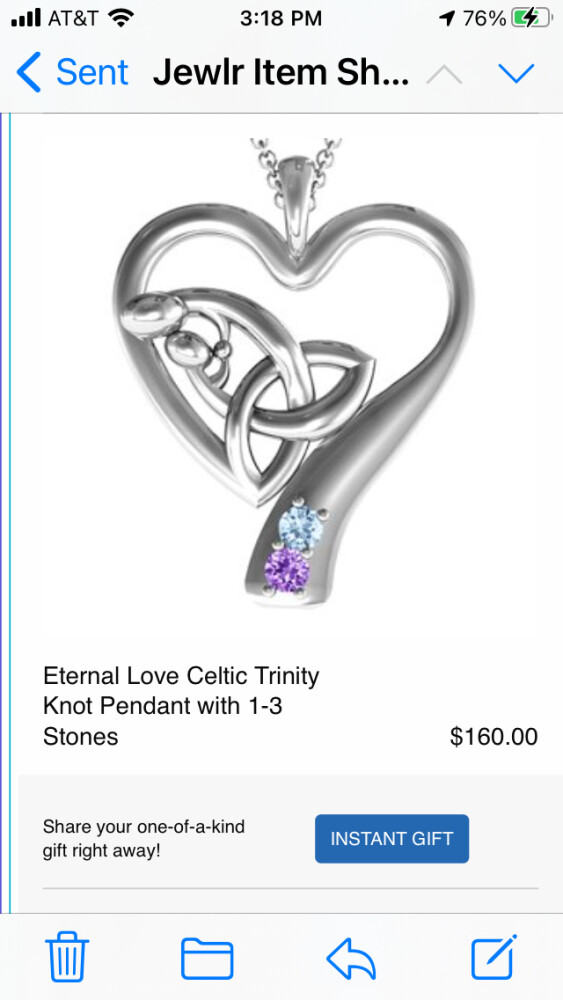Image resolution: width=563 pixels, height=1000 pixels.
Task: Tap the $160.00 price
Action: pyautogui.click(x=494, y=737)
